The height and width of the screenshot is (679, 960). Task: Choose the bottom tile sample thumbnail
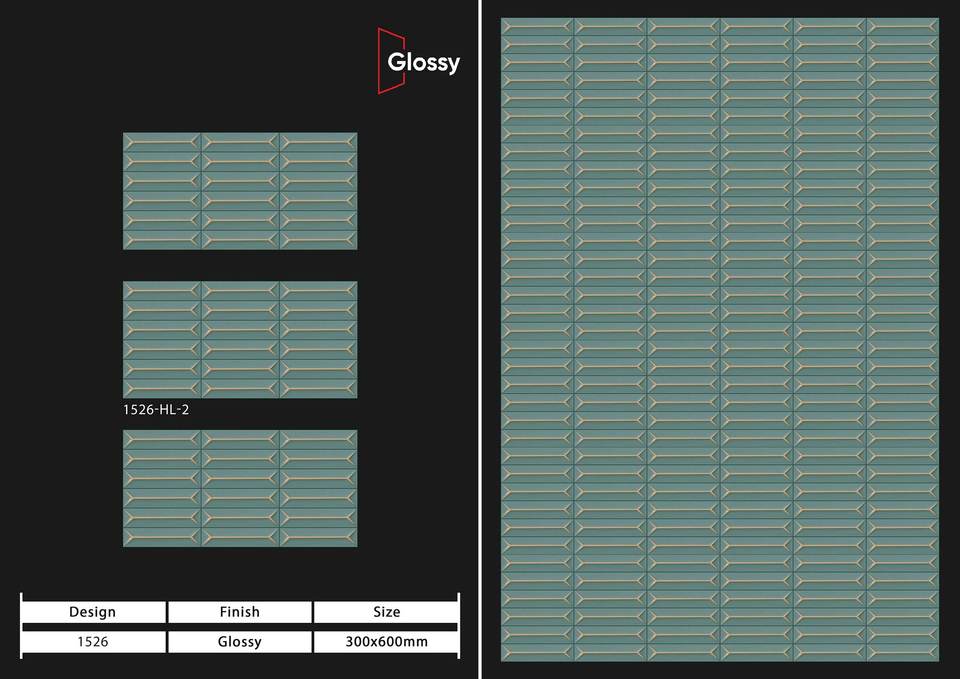click(240, 488)
